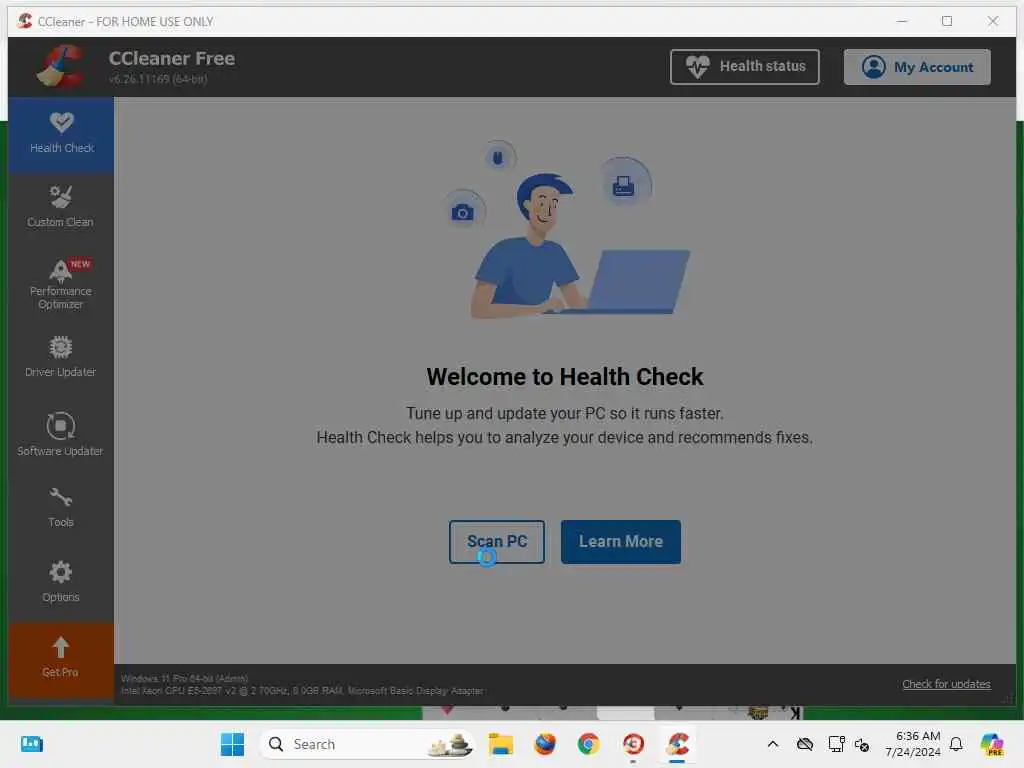Open the Copilot preview icon

[991, 744]
